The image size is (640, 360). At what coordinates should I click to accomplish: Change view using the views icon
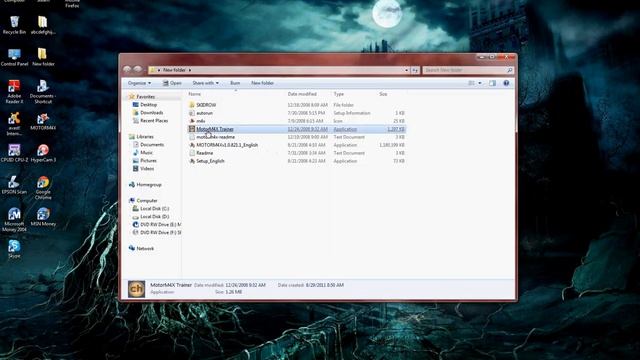coord(471,83)
